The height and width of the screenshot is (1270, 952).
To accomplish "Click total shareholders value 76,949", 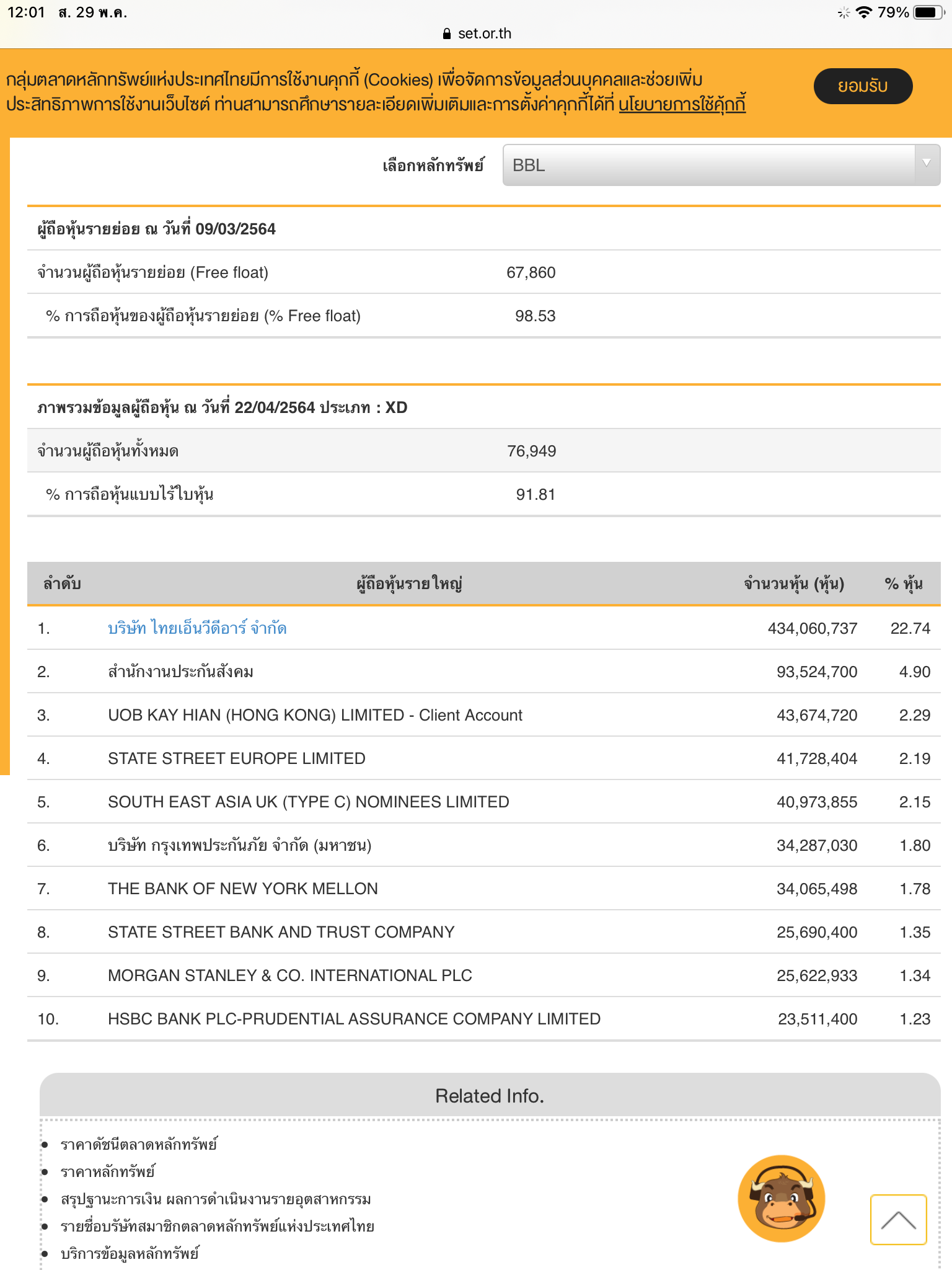I will [532, 451].
